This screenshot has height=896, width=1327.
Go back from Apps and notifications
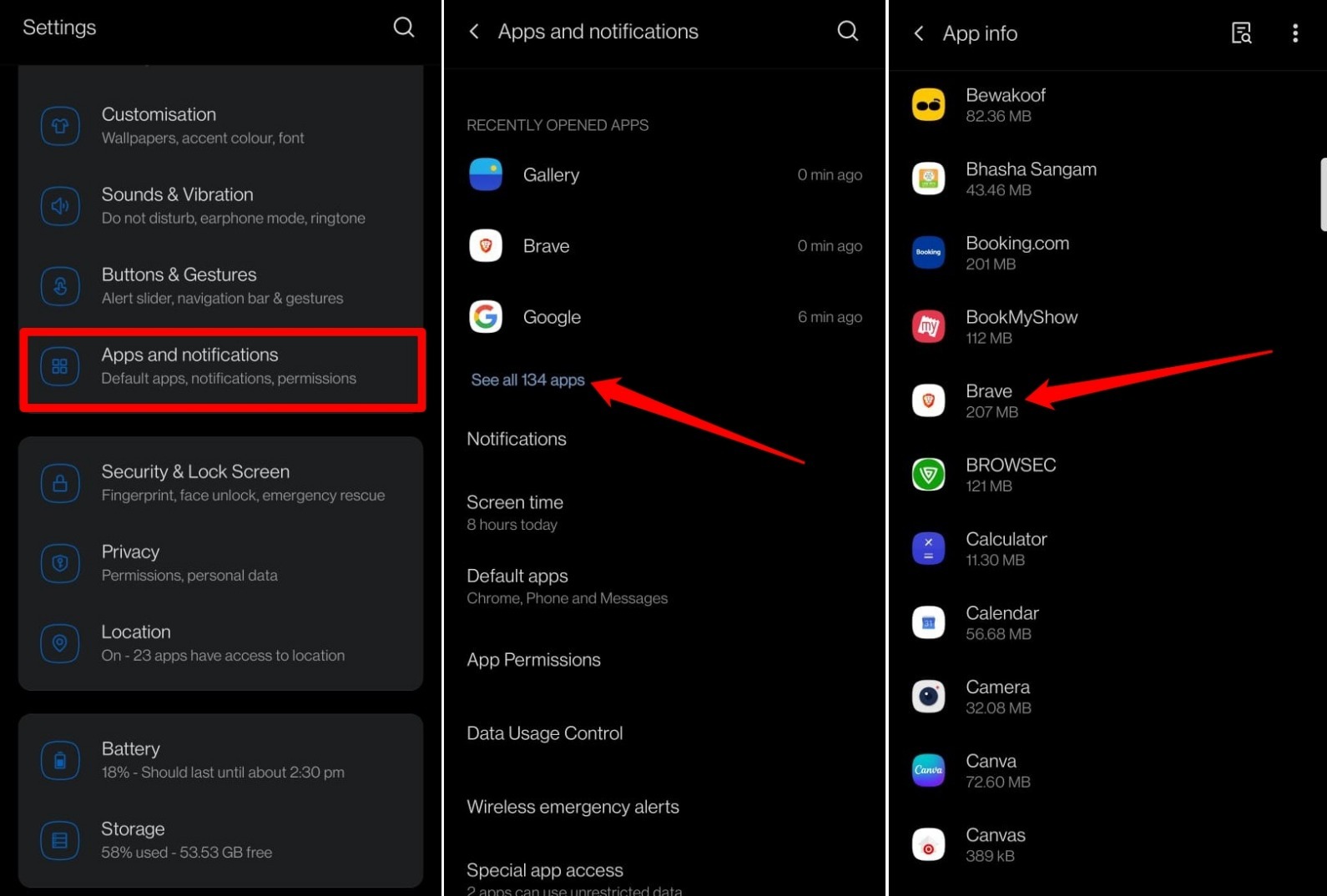click(474, 32)
